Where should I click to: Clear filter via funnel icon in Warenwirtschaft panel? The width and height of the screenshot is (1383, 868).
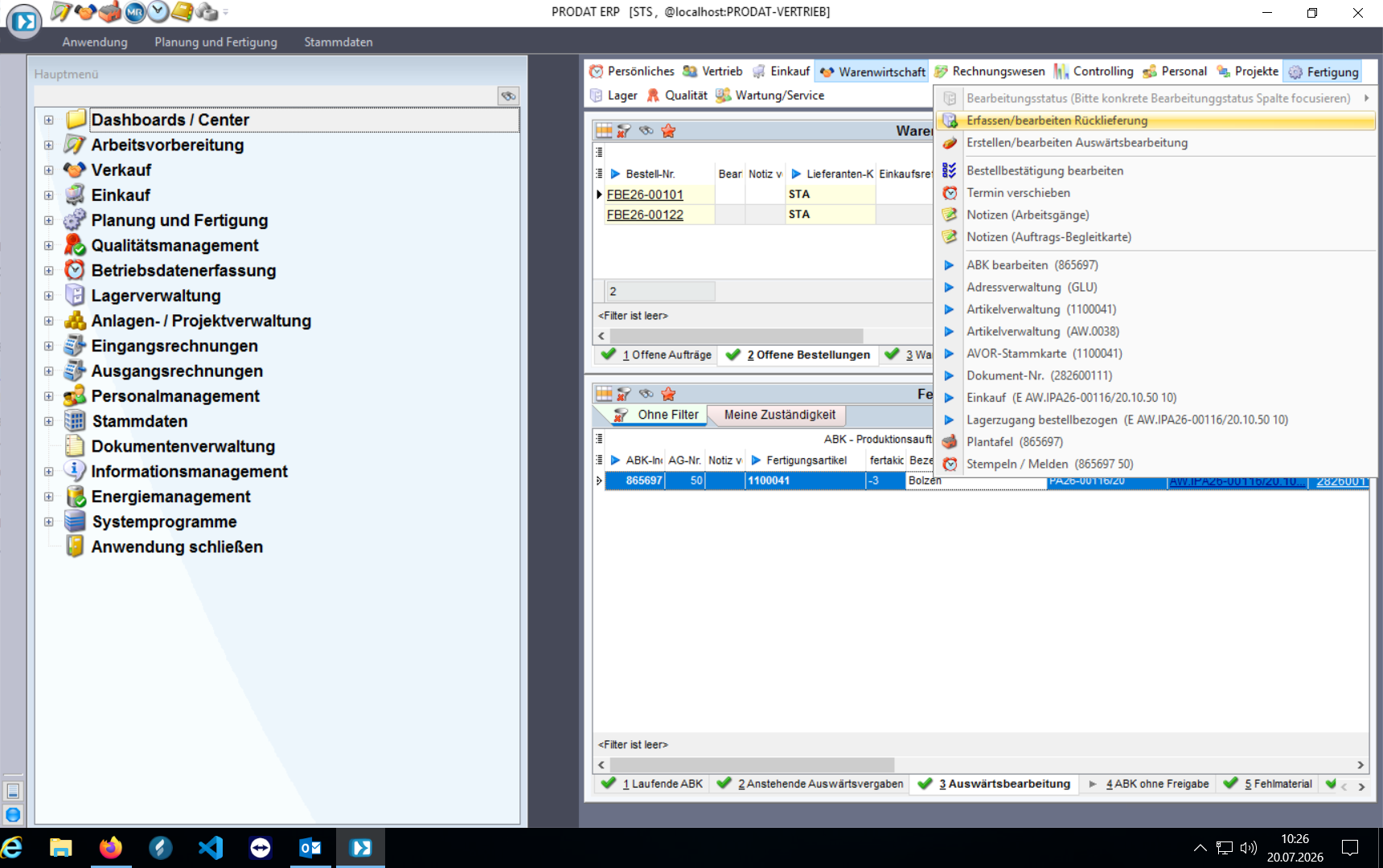[625, 130]
